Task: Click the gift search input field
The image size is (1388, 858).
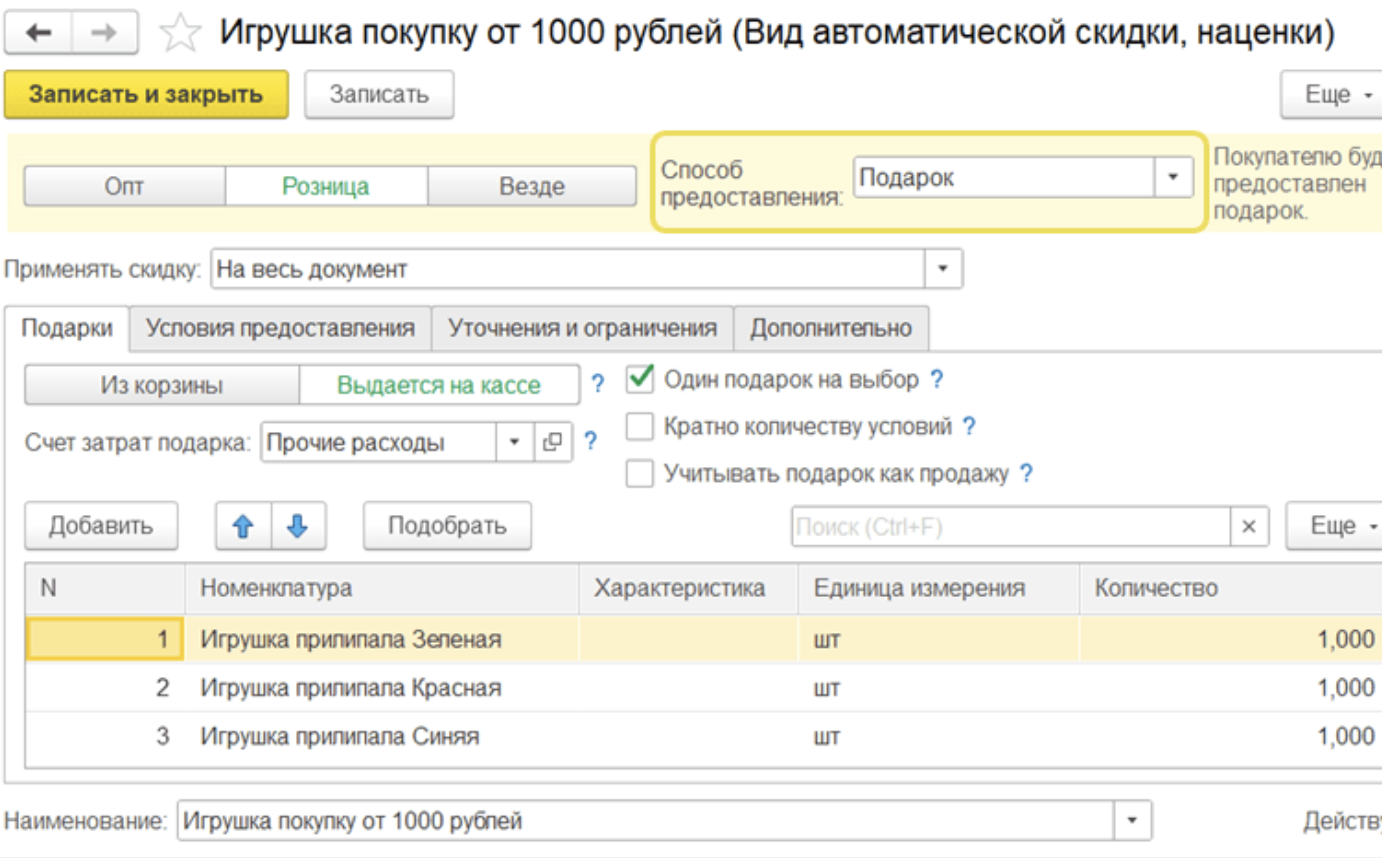Action: click(x=1010, y=526)
